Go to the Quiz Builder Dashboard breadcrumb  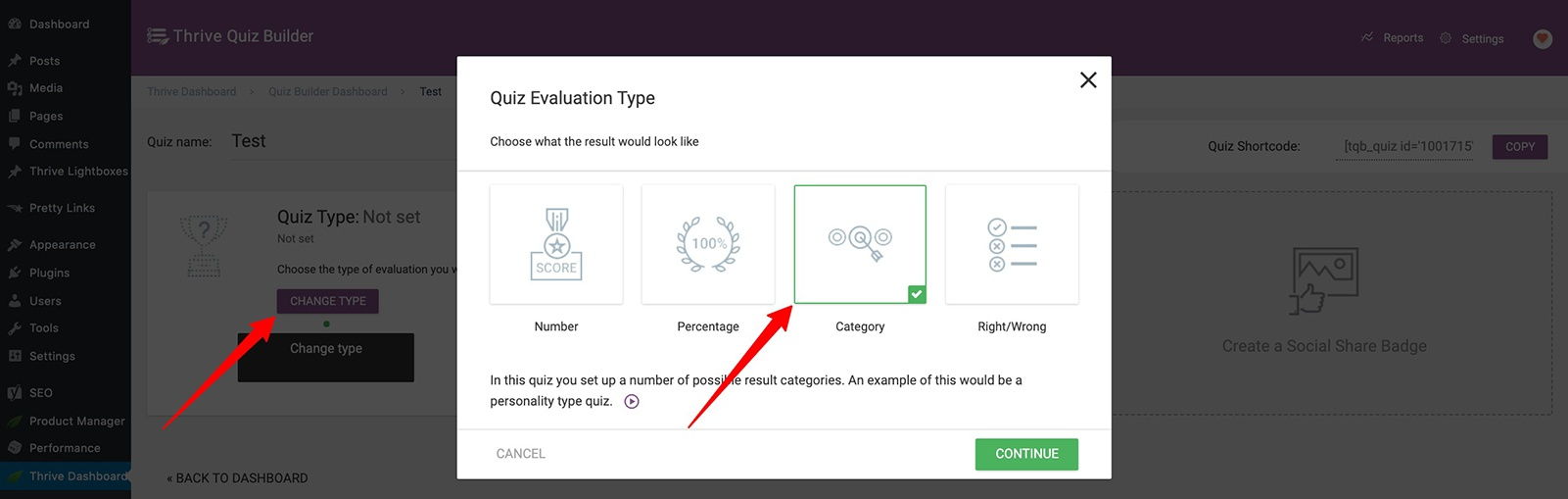(x=328, y=91)
